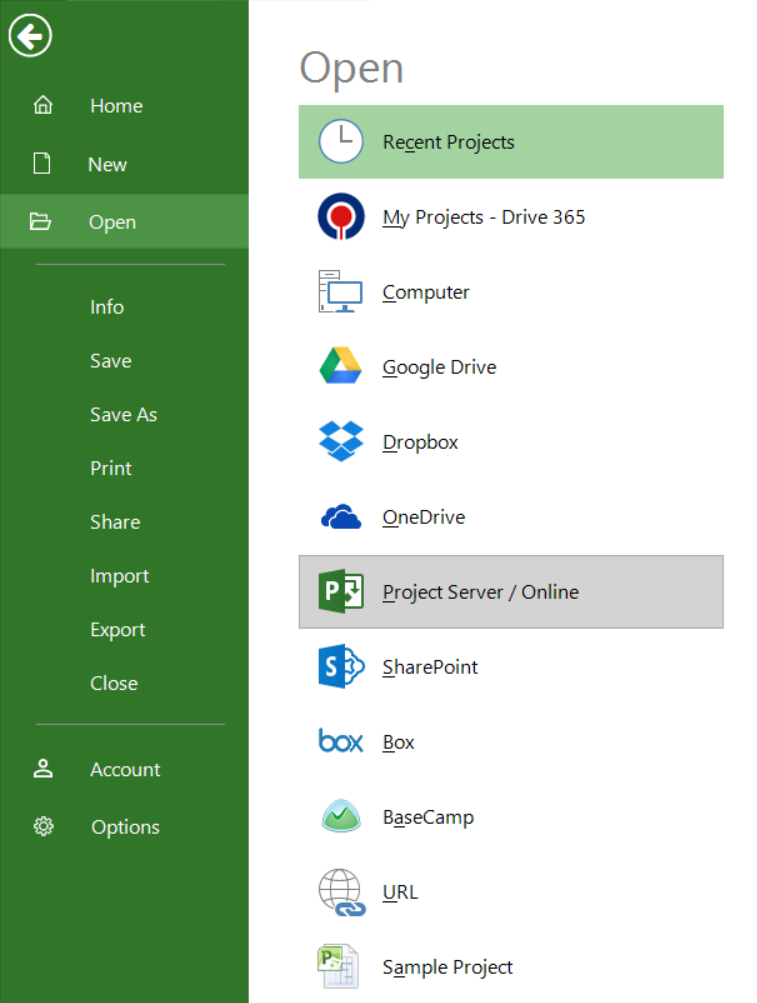Open the Export options
The height and width of the screenshot is (1003, 757).
(x=117, y=630)
